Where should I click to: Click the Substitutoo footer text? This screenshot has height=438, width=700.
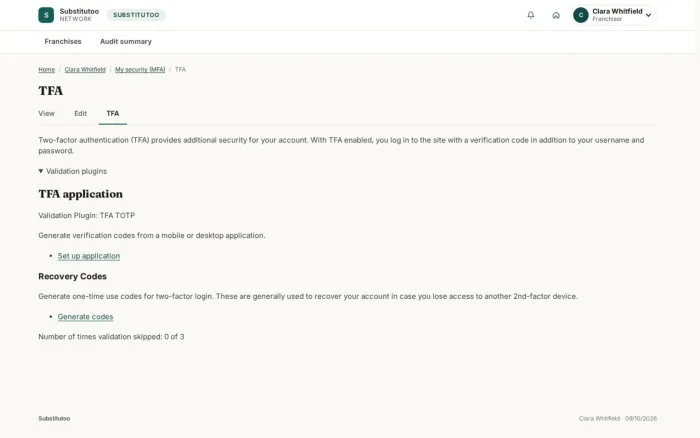tap(54, 418)
